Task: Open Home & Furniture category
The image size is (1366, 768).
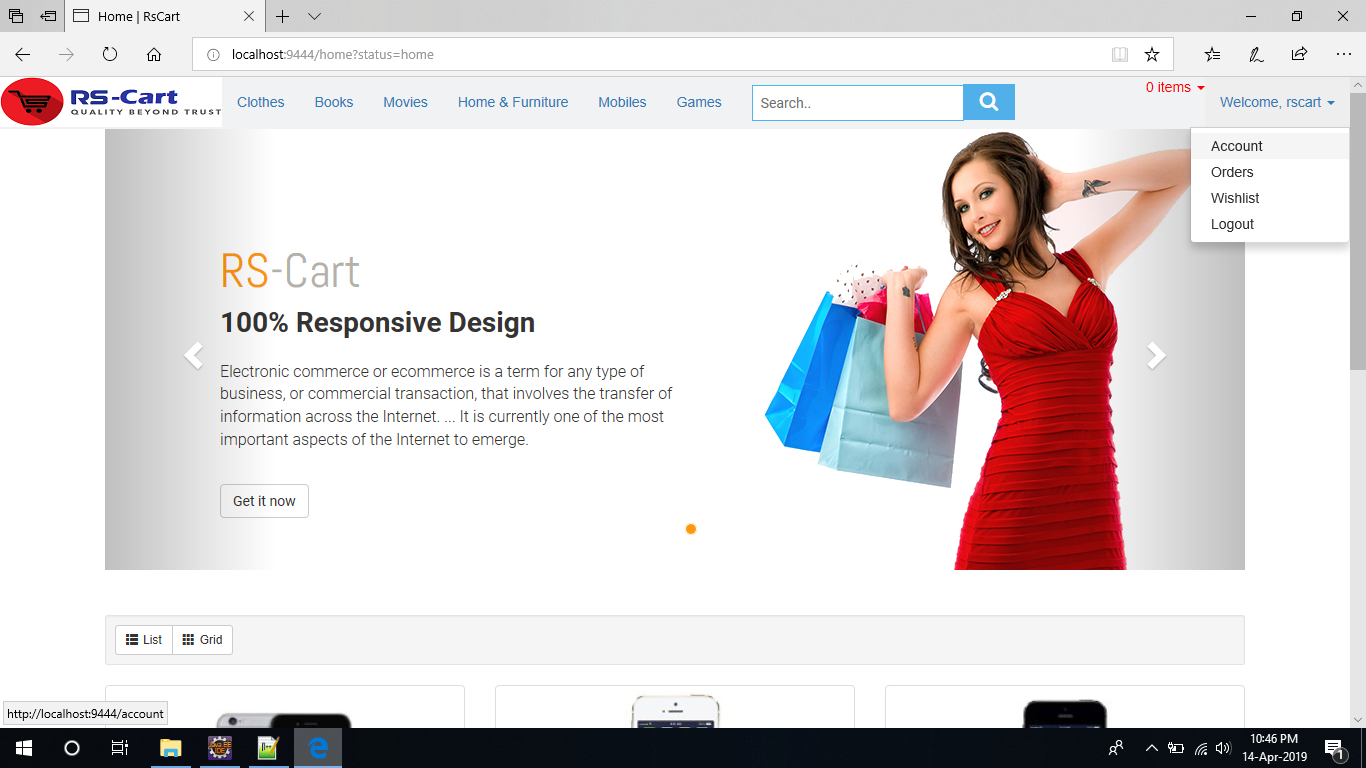Action: (x=513, y=102)
